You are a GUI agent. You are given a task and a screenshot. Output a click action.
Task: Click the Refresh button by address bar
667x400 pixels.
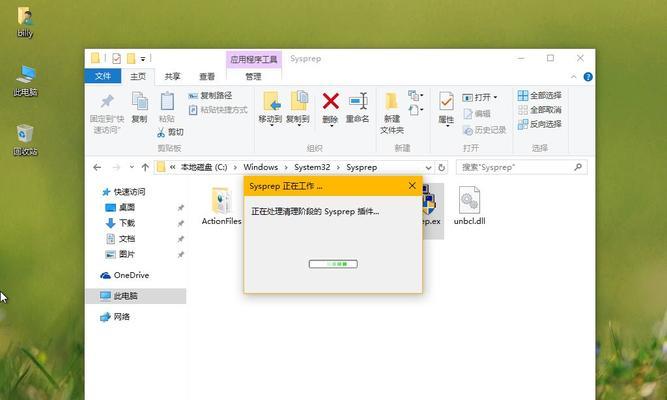click(442, 167)
